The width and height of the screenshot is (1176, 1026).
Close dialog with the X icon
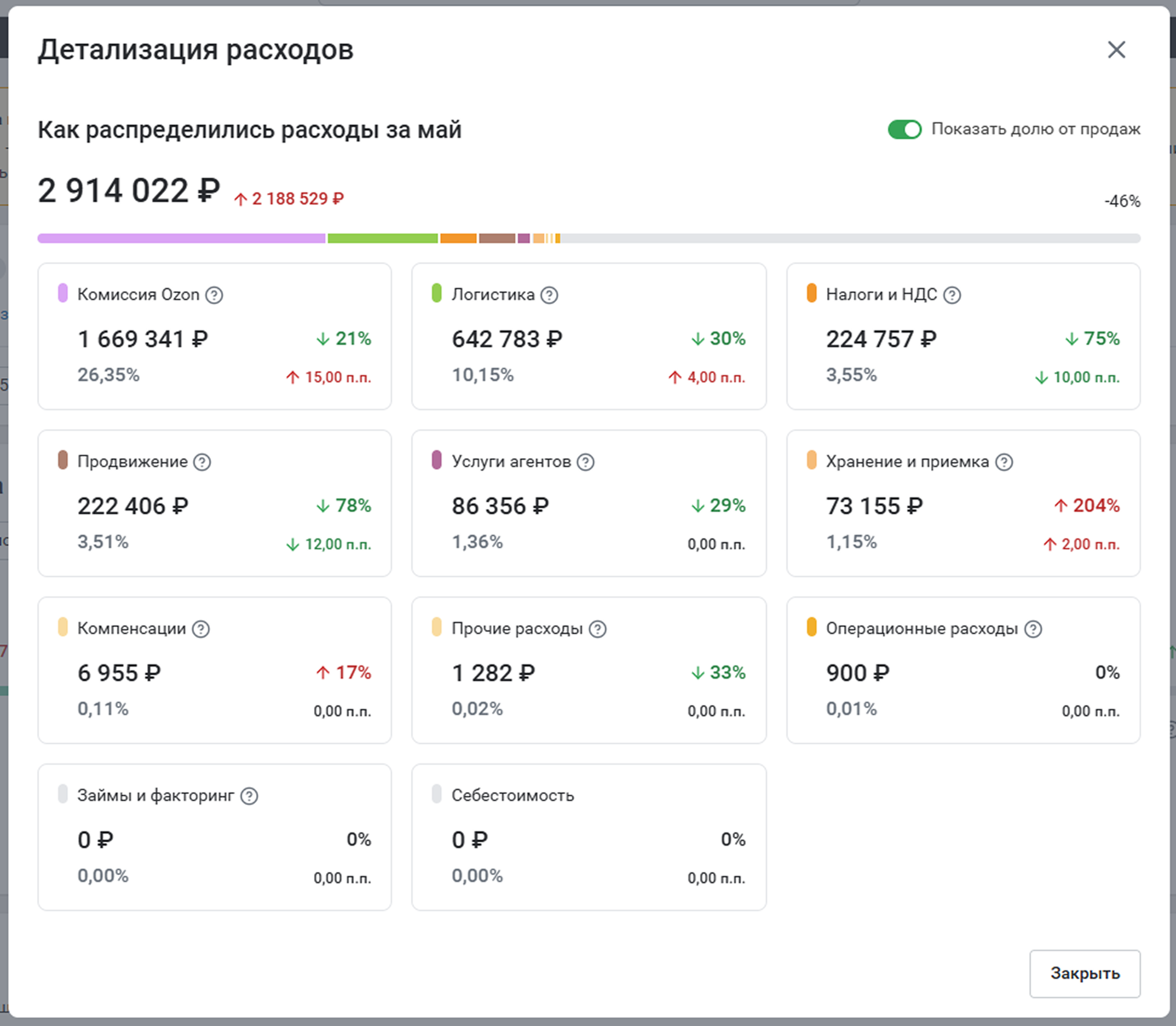click(x=1116, y=50)
